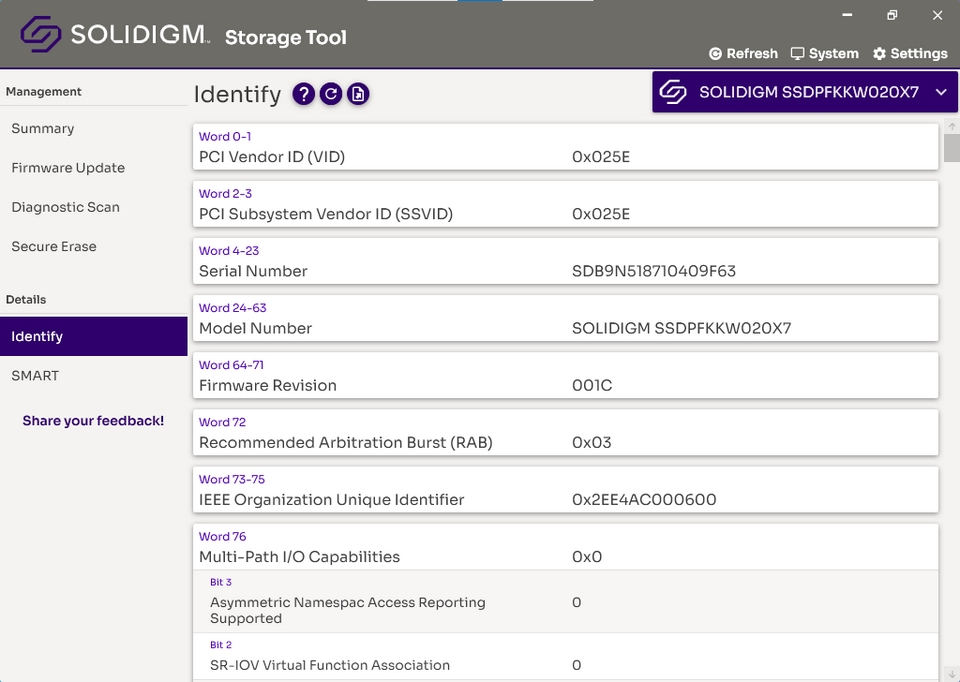960x682 pixels.
Task: Select the serial number SDB9N518710409F63
Action: click(x=654, y=271)
